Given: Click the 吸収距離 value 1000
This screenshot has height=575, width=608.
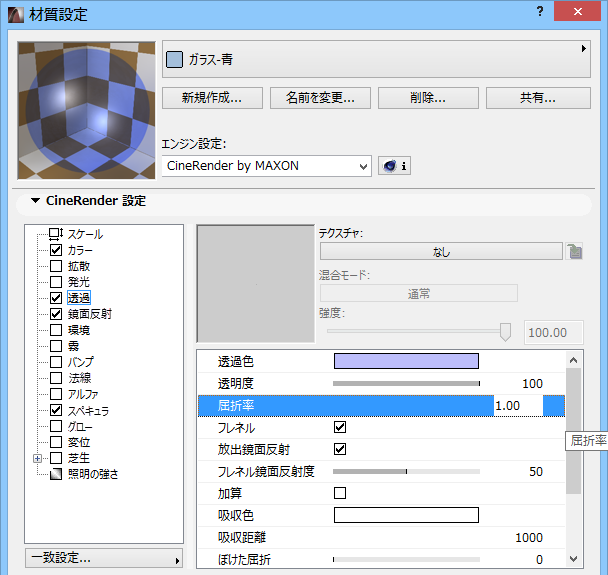Looking at the screenshot, I should pos(529,537).
